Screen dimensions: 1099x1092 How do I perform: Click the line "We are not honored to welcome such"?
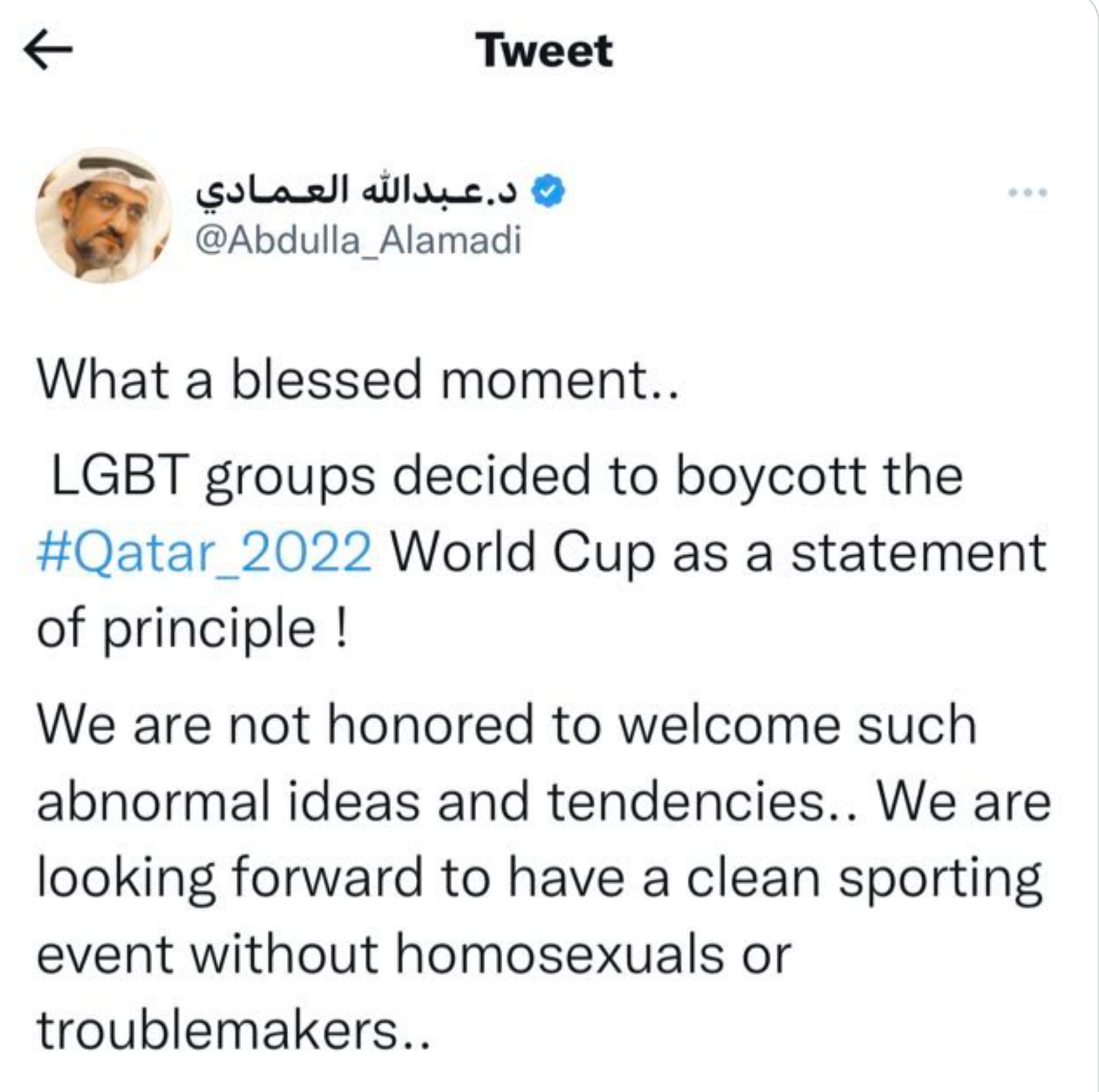click(x=506, y=725)
